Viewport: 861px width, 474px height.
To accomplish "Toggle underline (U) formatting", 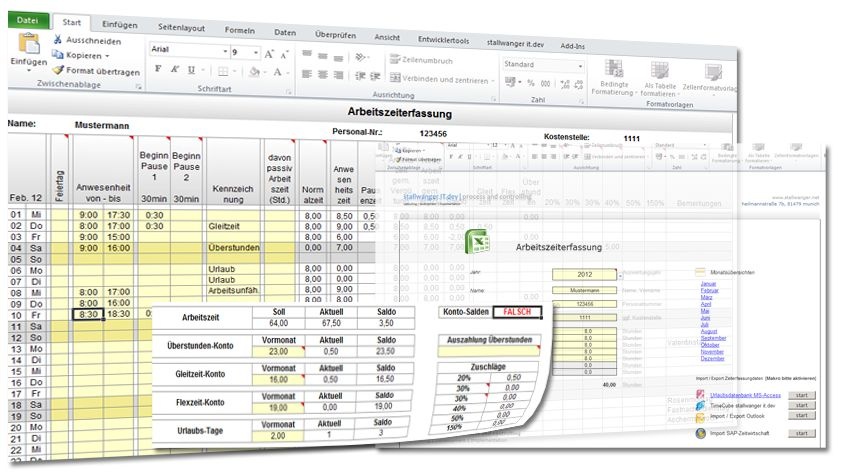I will (x=191, y=70).
